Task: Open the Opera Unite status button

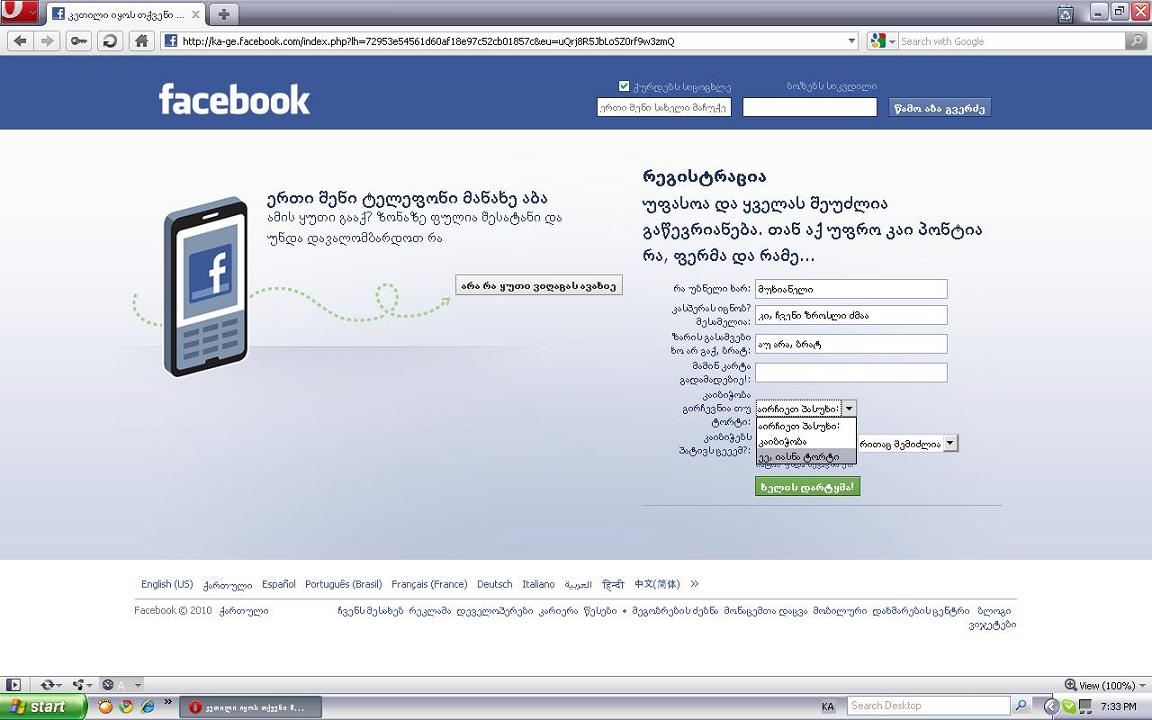Action: pyautogui.click(x=82, y=685)
